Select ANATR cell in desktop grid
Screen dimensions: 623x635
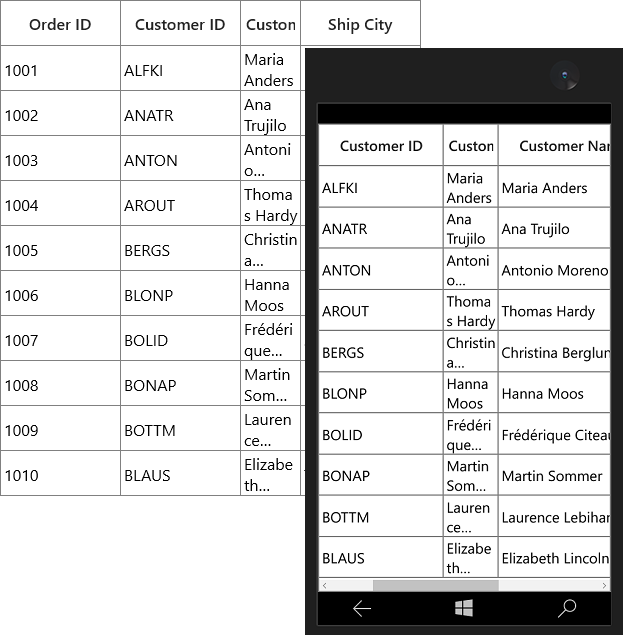(180, 113)
